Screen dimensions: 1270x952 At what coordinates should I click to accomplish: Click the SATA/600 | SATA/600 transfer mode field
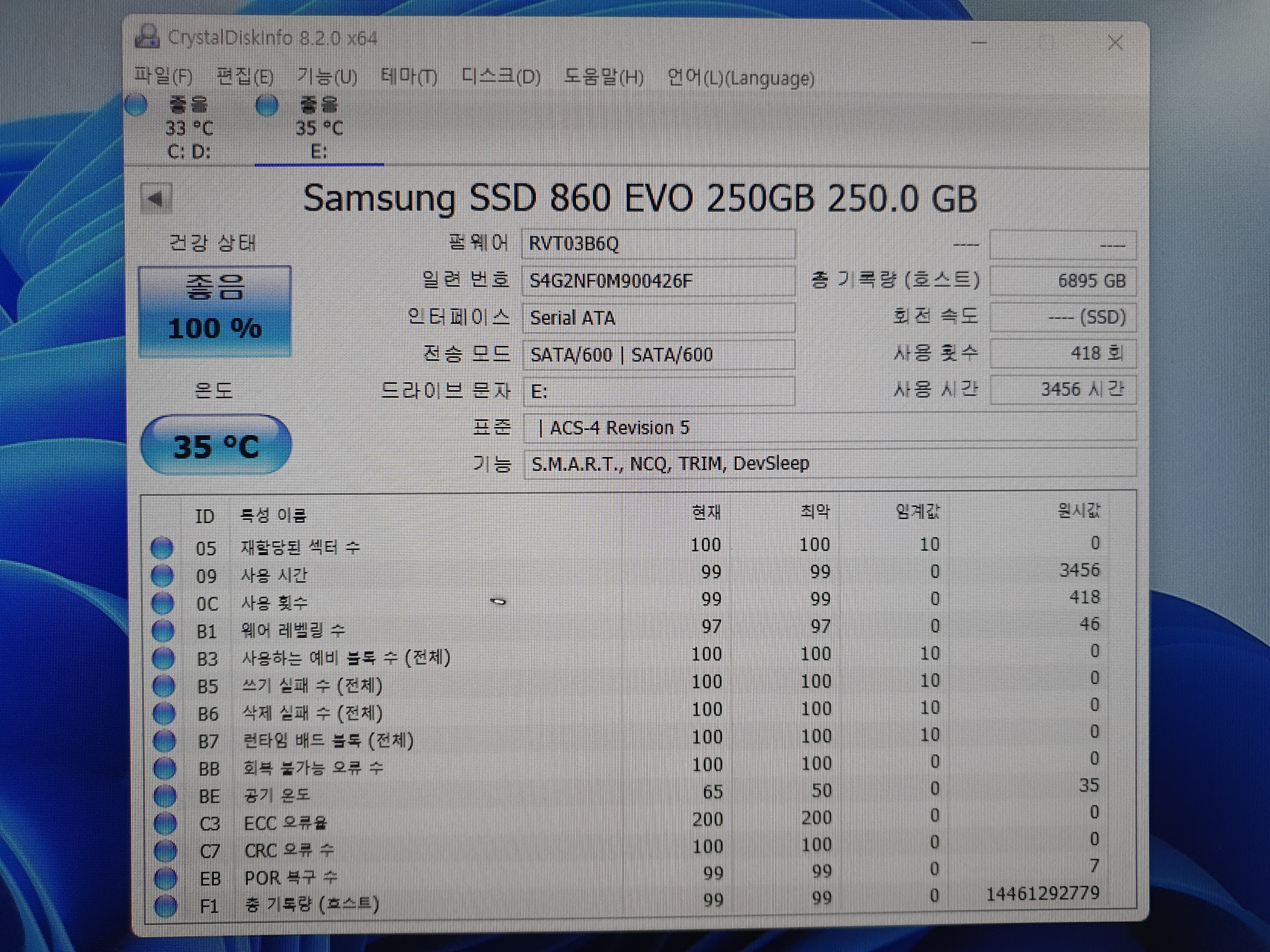pos(659,354)
